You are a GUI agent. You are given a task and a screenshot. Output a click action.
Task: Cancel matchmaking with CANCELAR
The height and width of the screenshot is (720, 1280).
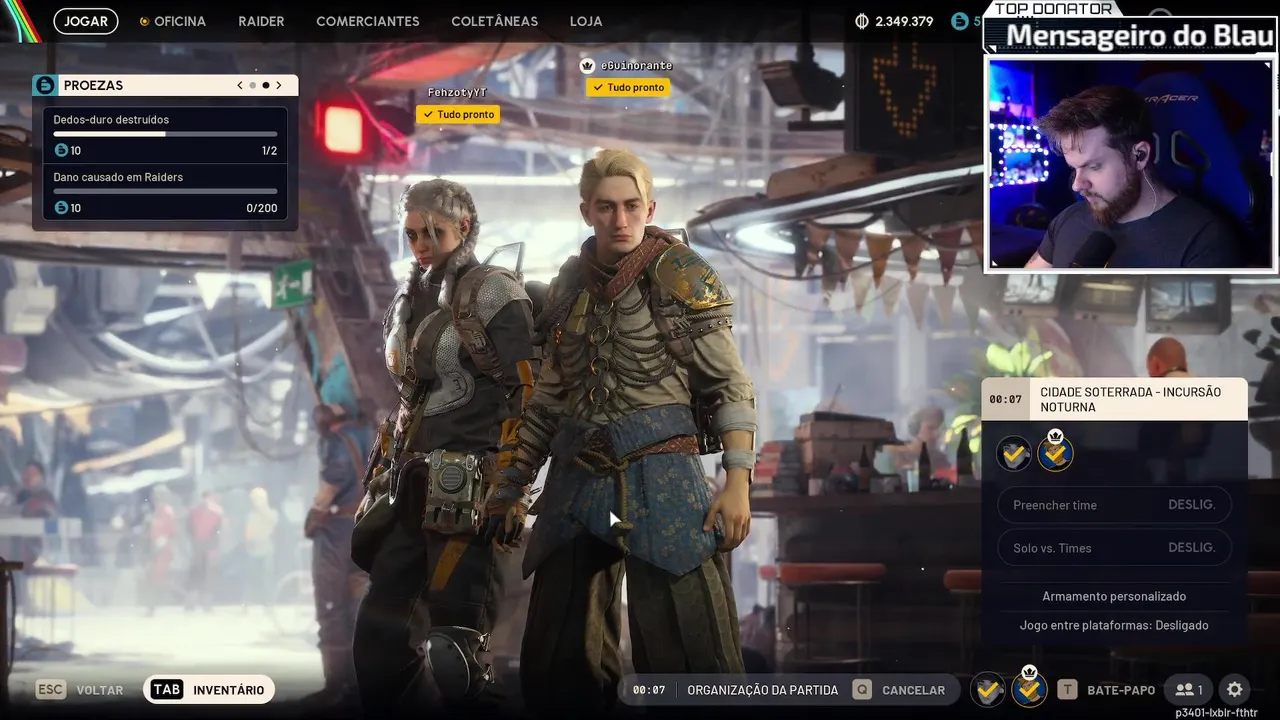[x=899, y=690]
